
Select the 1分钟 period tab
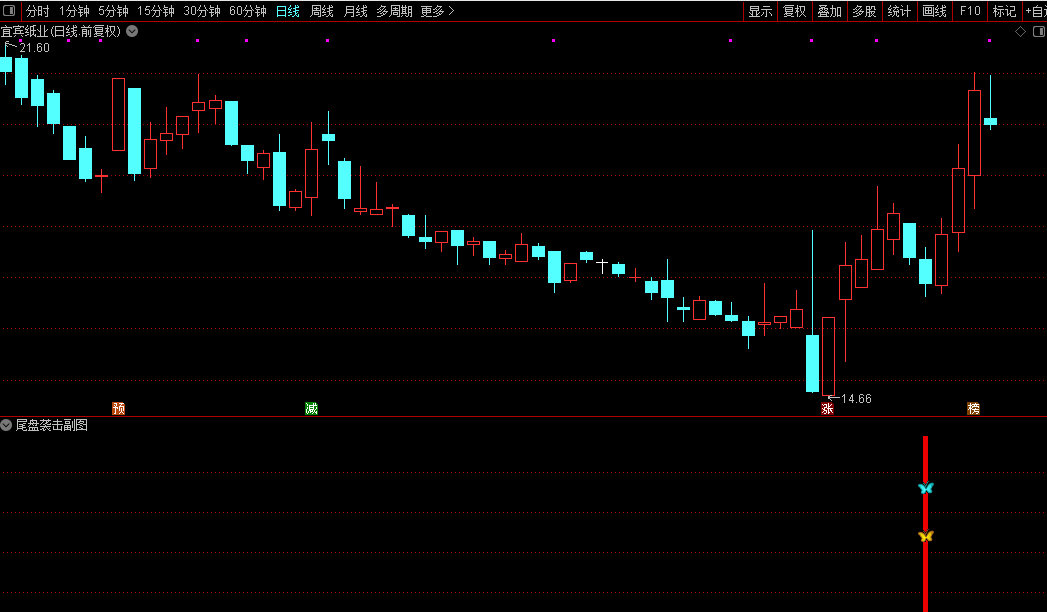[74, 11]
